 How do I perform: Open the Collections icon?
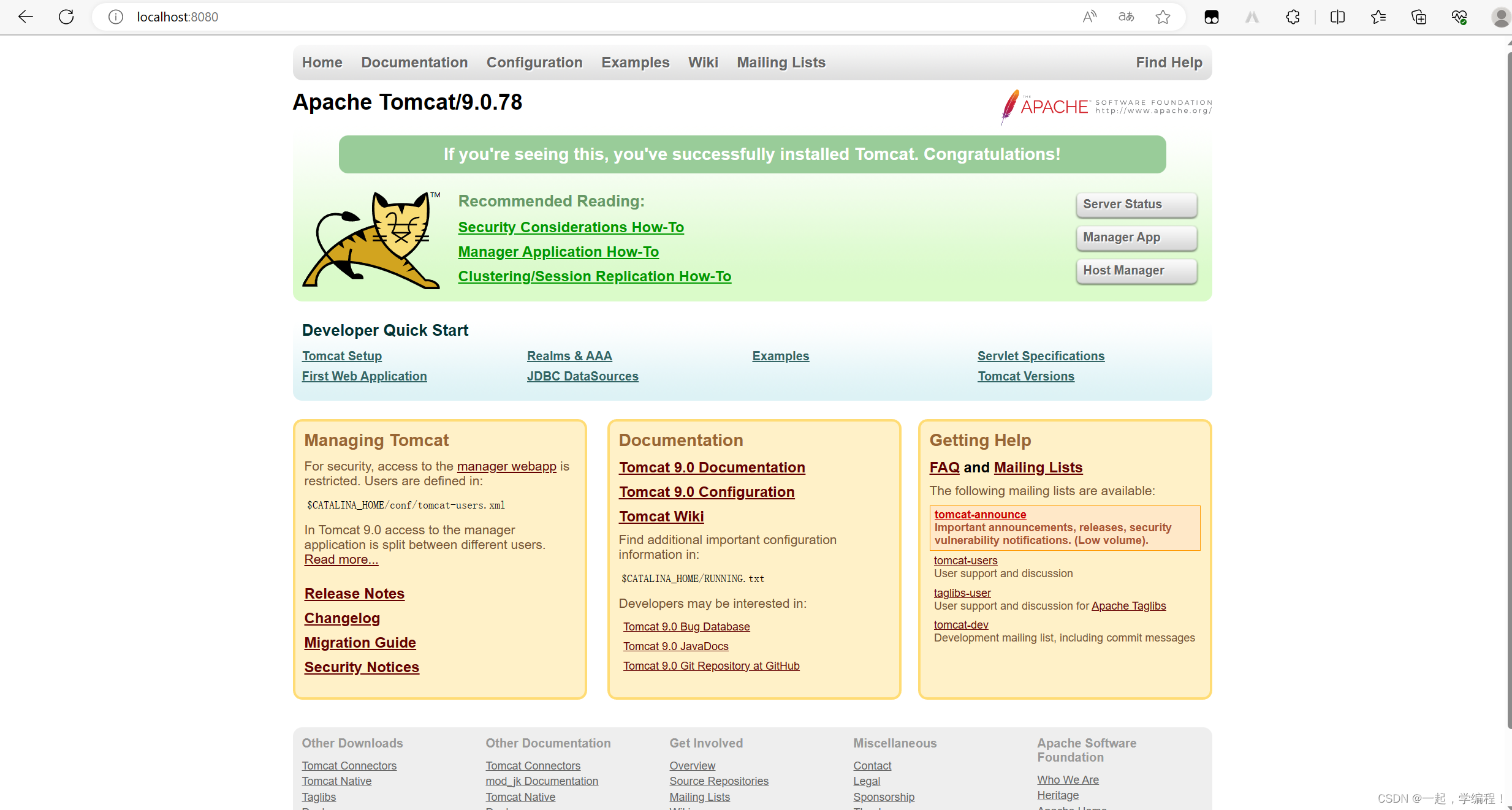(x=1419, y=17)
